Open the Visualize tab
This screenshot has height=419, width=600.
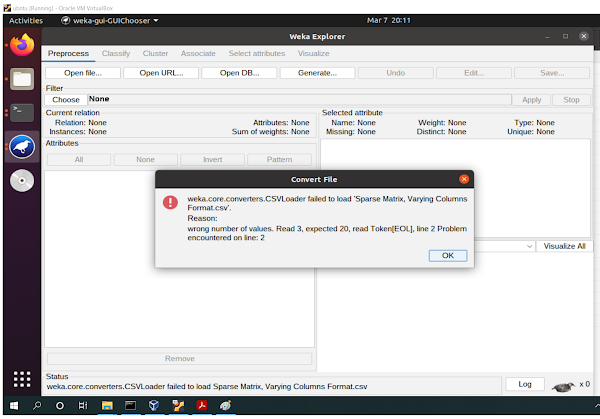point(313,54)
